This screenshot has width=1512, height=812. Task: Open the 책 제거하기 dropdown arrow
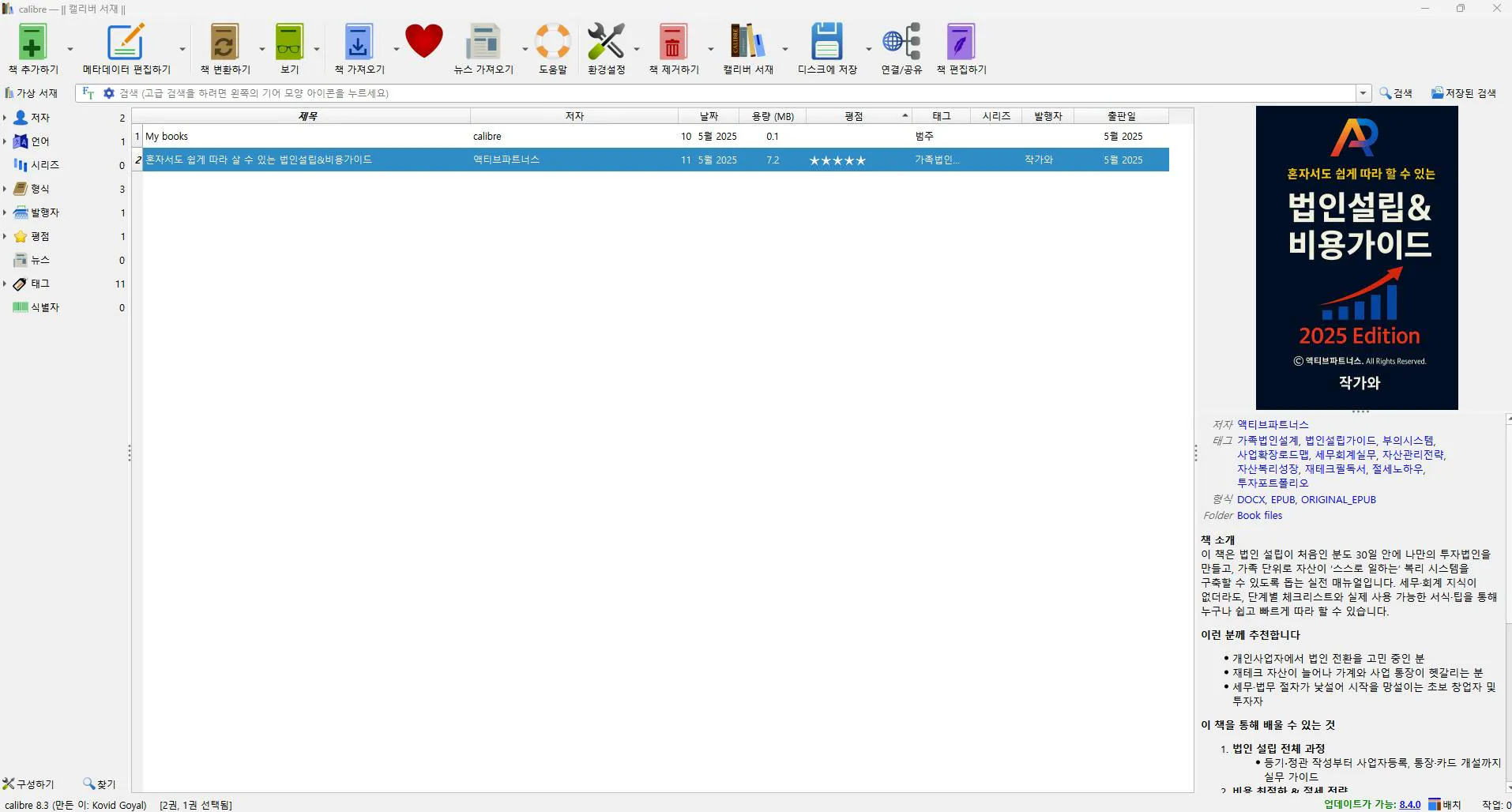(710, 49)
